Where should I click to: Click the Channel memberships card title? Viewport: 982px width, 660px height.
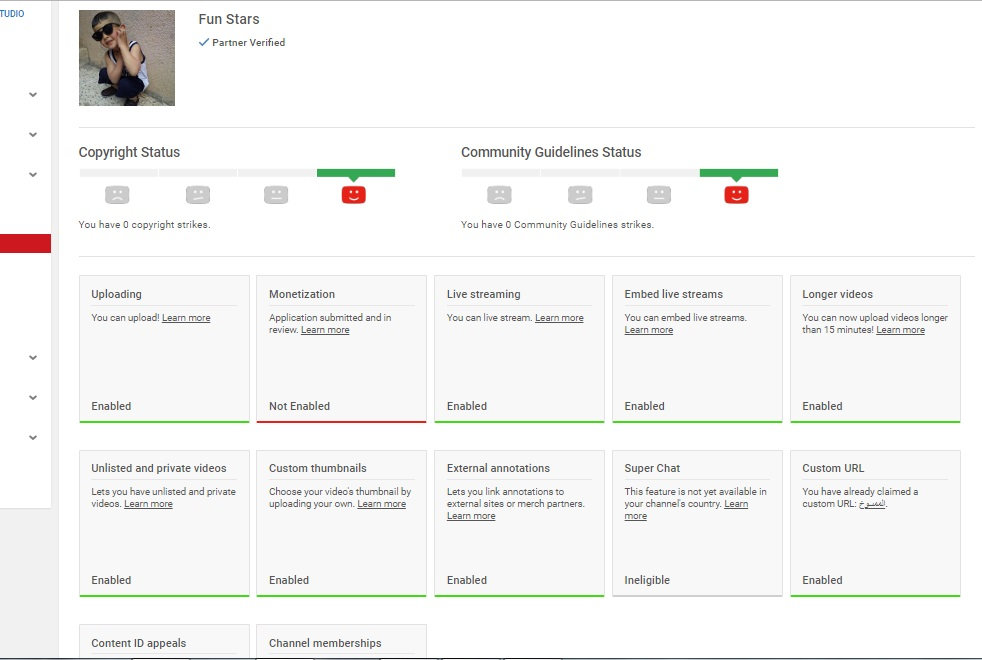click(325, 643)
